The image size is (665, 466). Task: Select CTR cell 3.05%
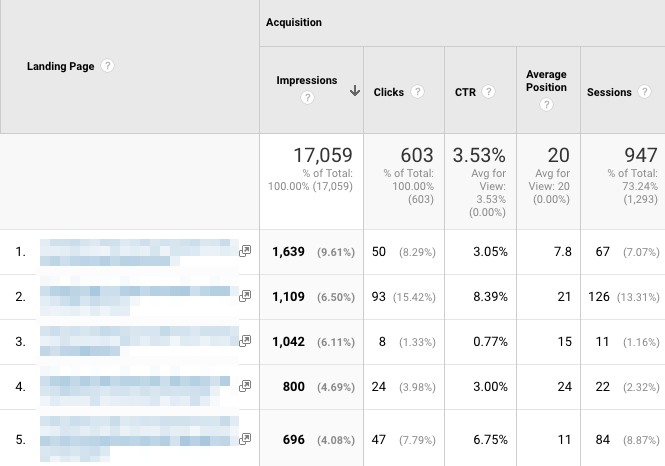490,252
